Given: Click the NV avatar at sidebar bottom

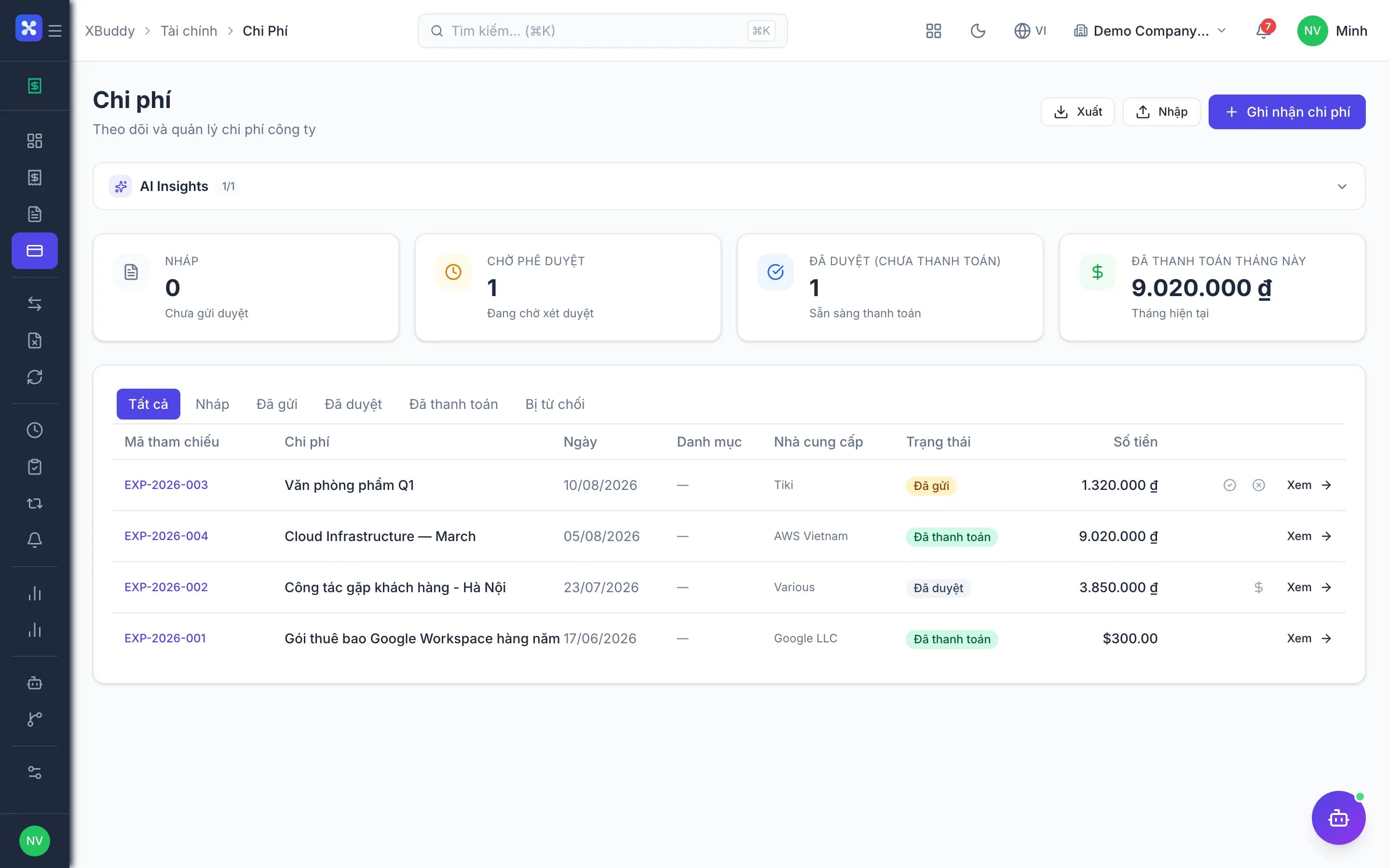Looking at the screenshot, I should [x=34, y=841].
